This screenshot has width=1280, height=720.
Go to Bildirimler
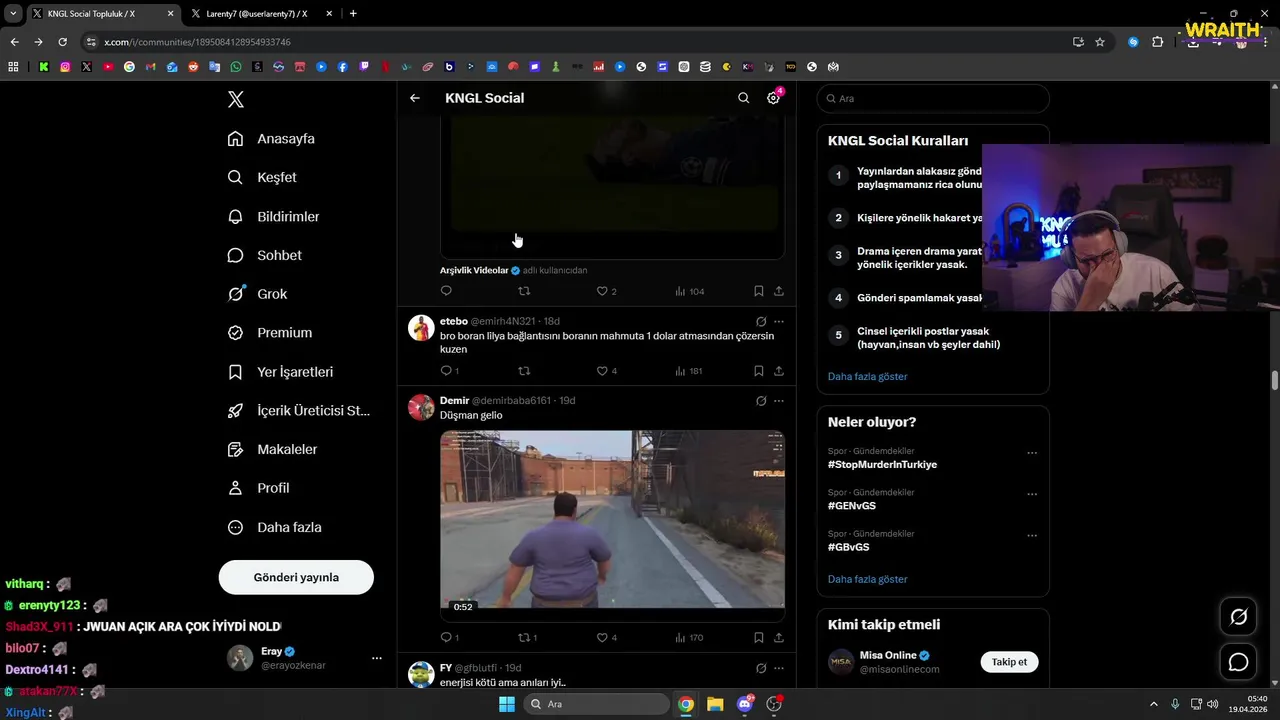tap(273, 216)
